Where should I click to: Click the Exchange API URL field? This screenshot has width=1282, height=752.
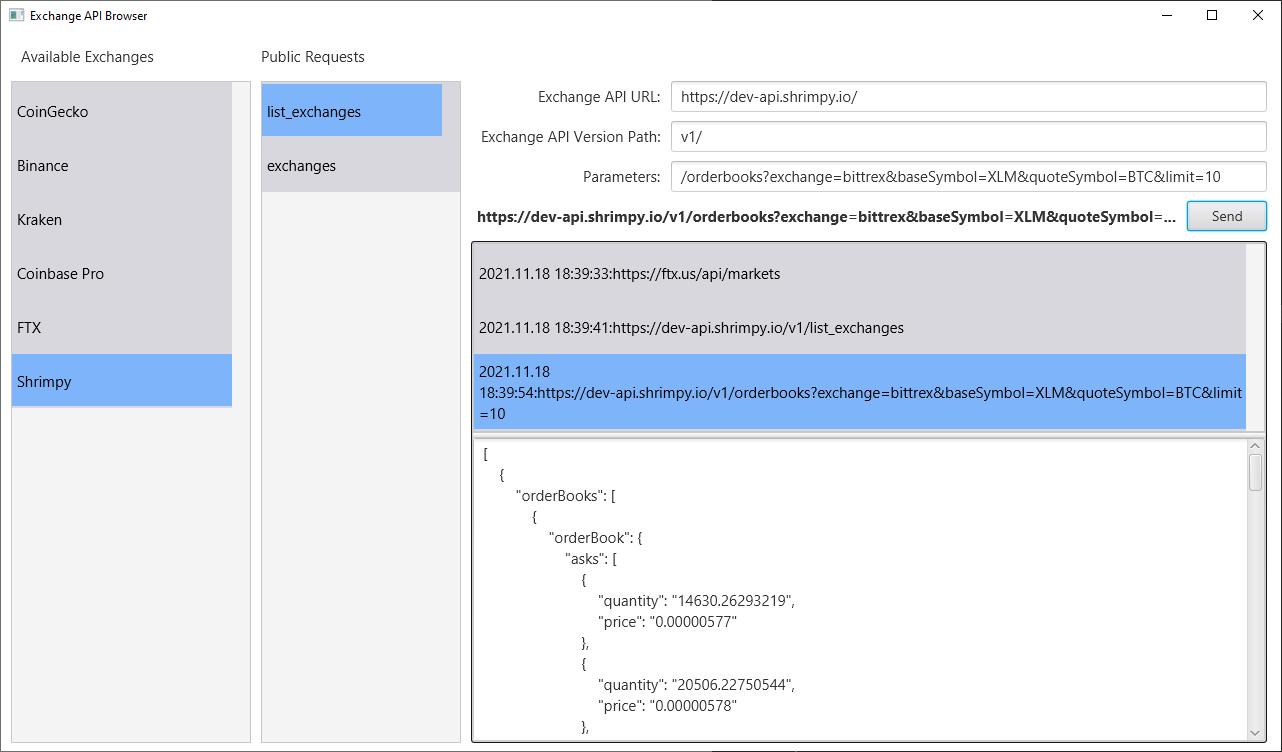pos(968,97)
